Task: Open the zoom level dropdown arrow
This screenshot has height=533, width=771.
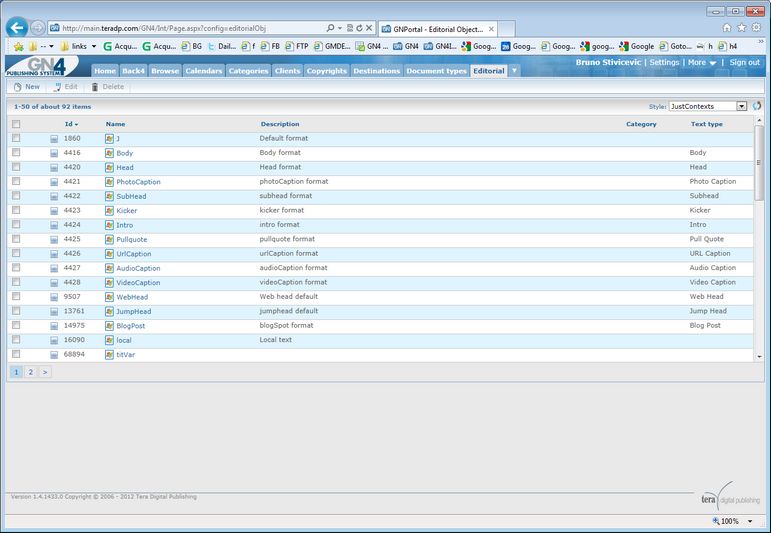Action: pos(750,521)
